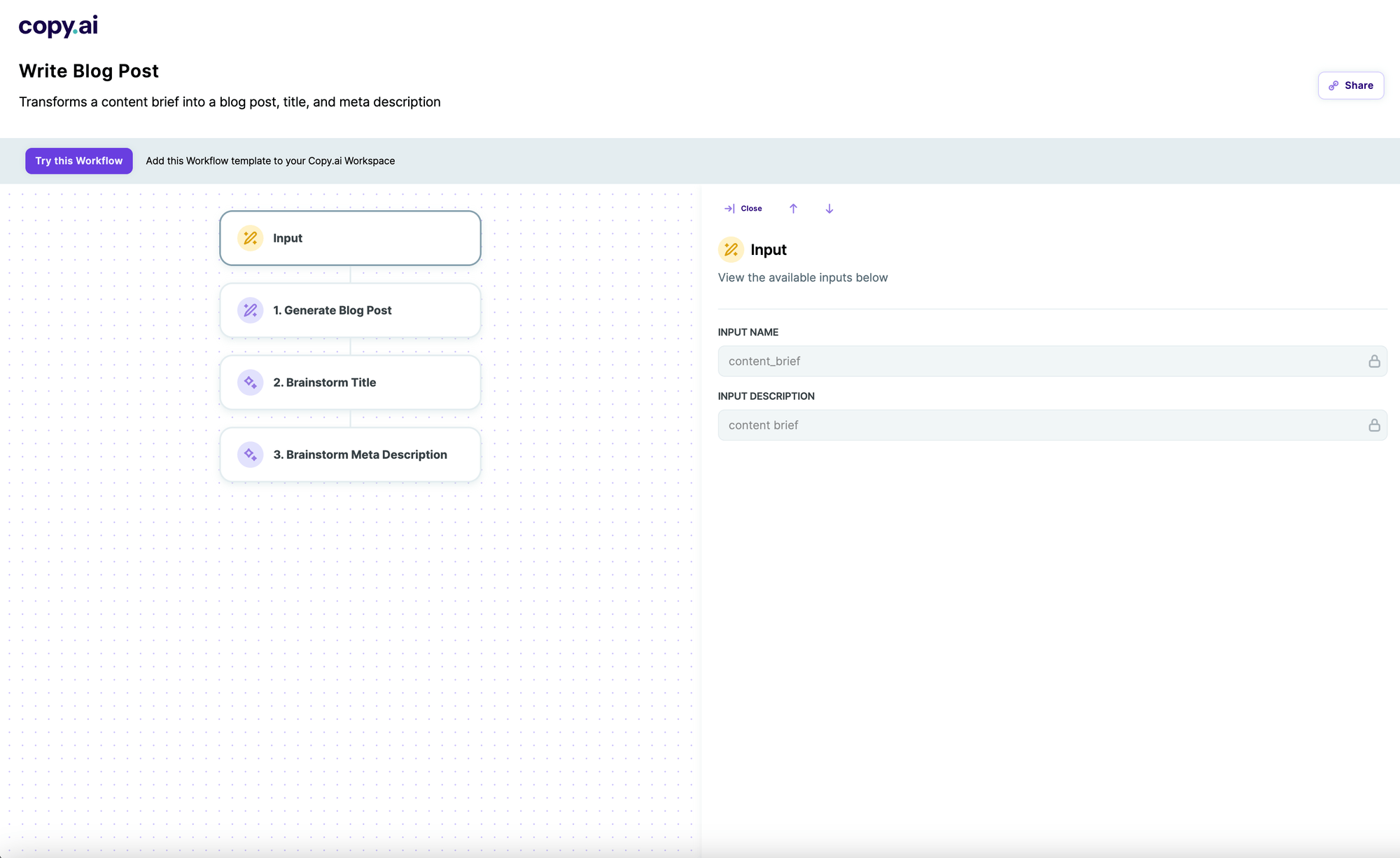Click the sparkle icon on Brainstorm Title node
Screen dimensions: 1400x858
(x=250, y=382)
